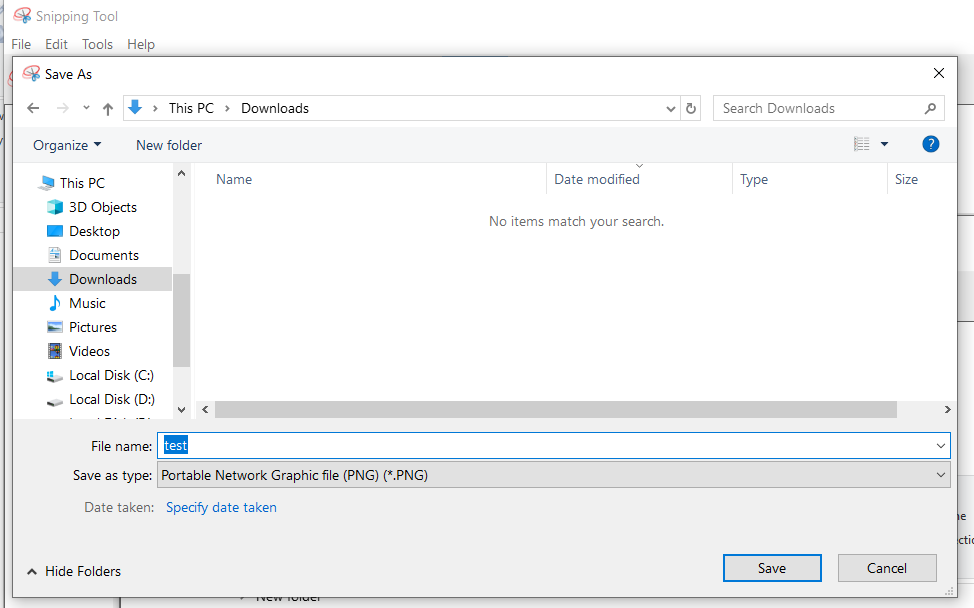Open the Pictures folder in sidebar
Viewport: 974px width, 608px height.
[92, 327]
